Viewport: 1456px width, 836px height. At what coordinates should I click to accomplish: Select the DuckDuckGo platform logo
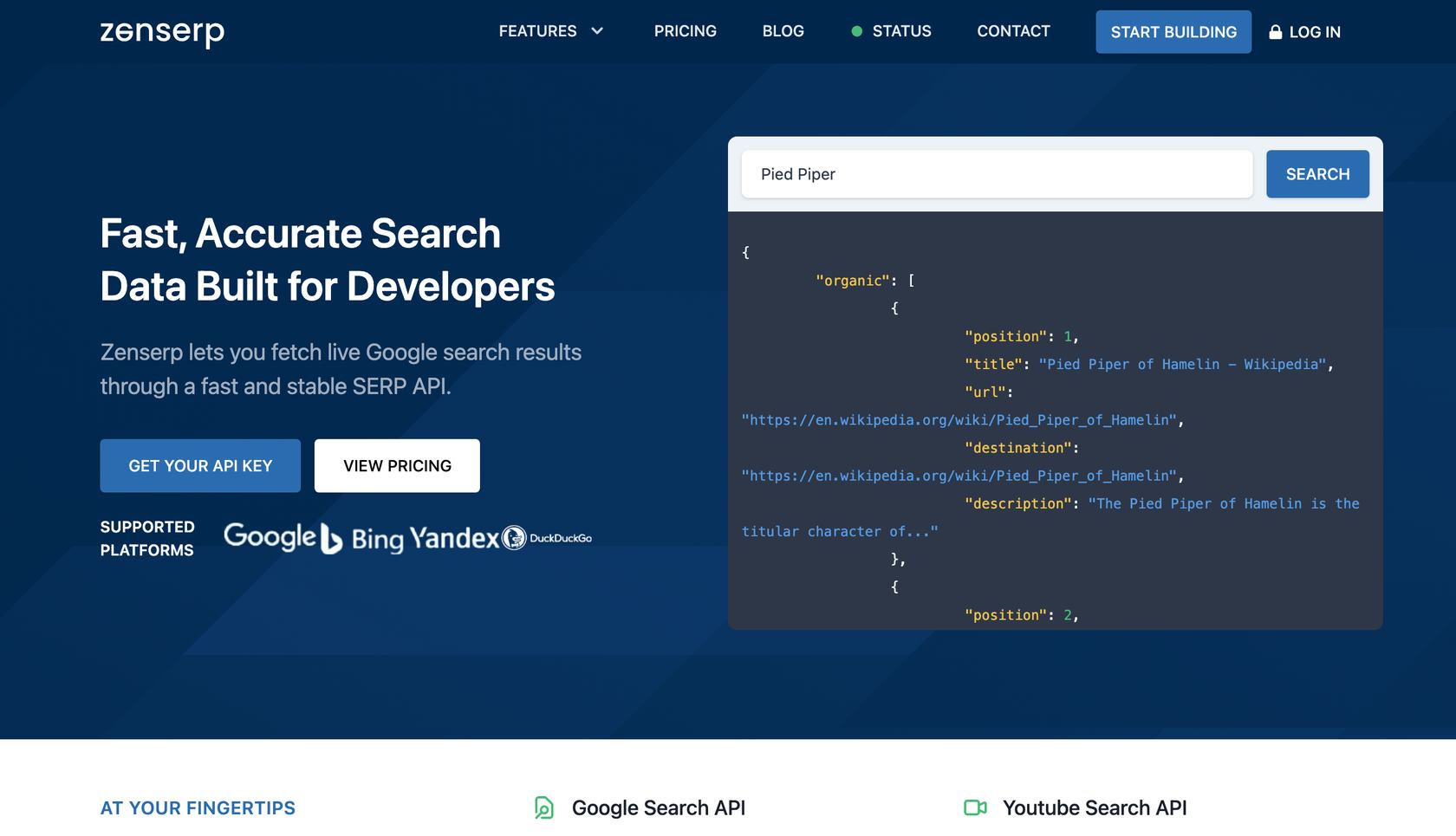coord(547,538)
